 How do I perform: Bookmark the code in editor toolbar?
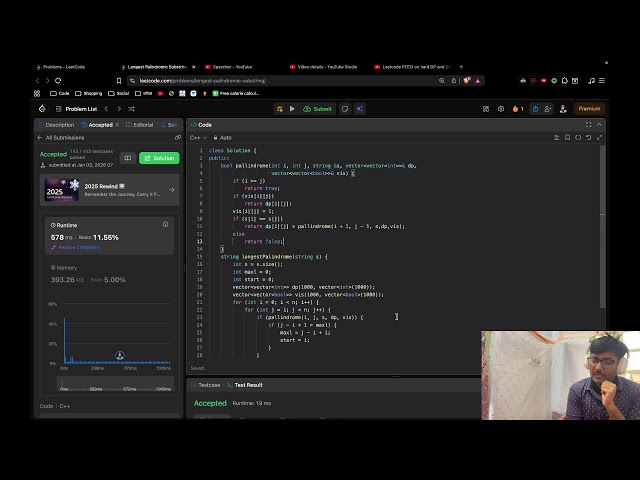tap(567, 138)
